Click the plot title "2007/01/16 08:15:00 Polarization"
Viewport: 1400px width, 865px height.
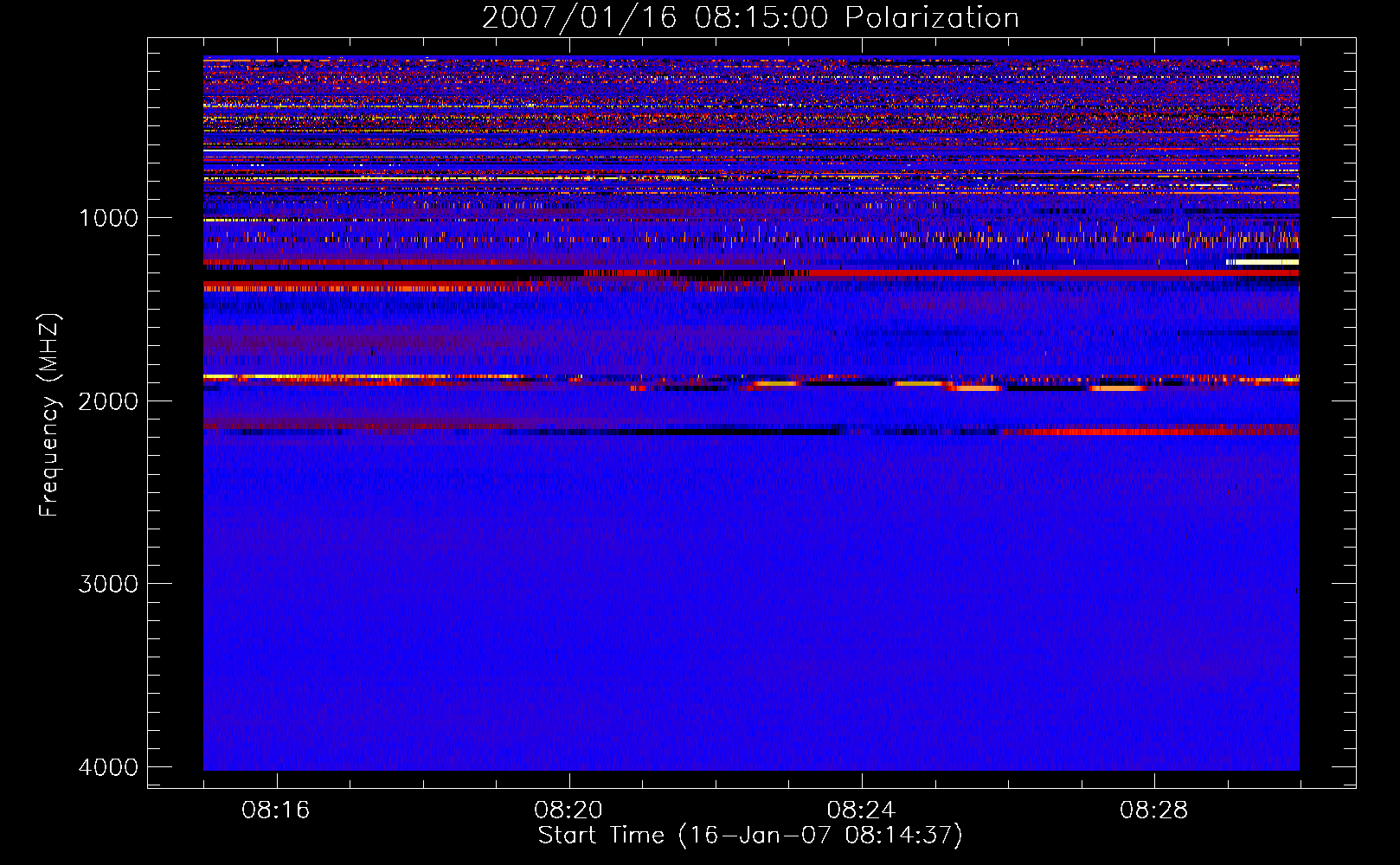pos(750,18)
